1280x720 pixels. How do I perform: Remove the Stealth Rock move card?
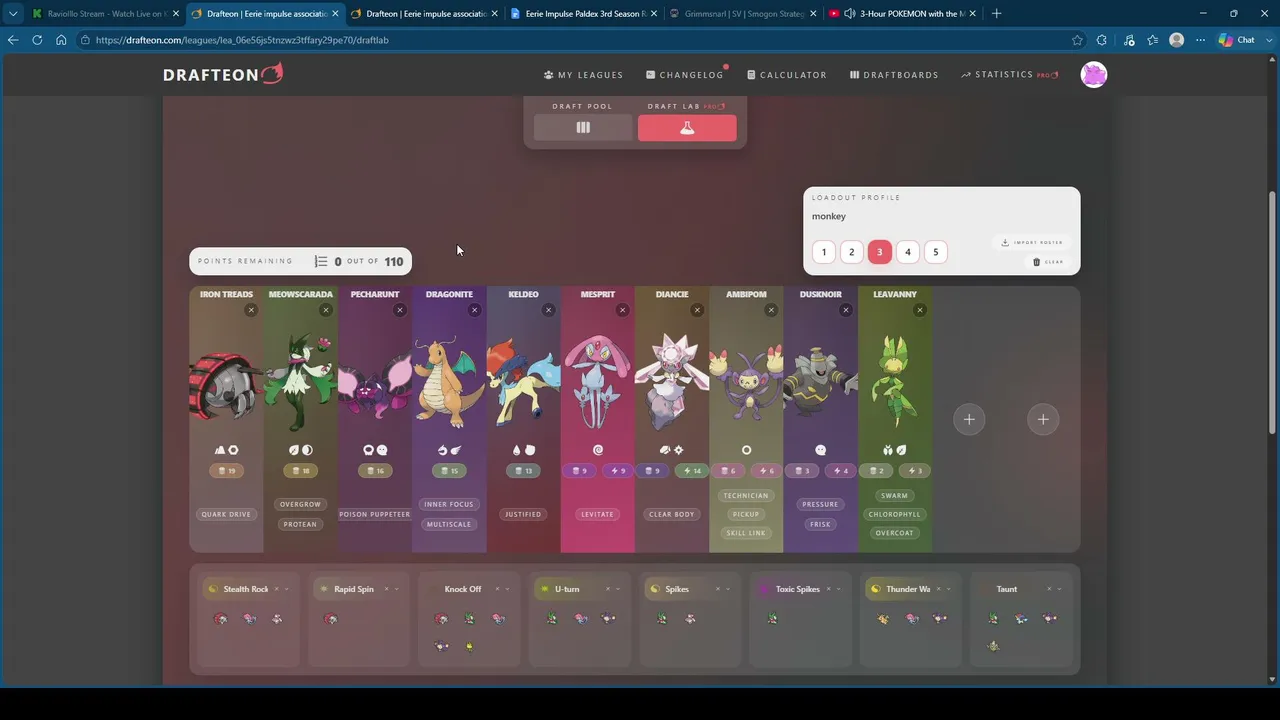(x=277, y=589)
